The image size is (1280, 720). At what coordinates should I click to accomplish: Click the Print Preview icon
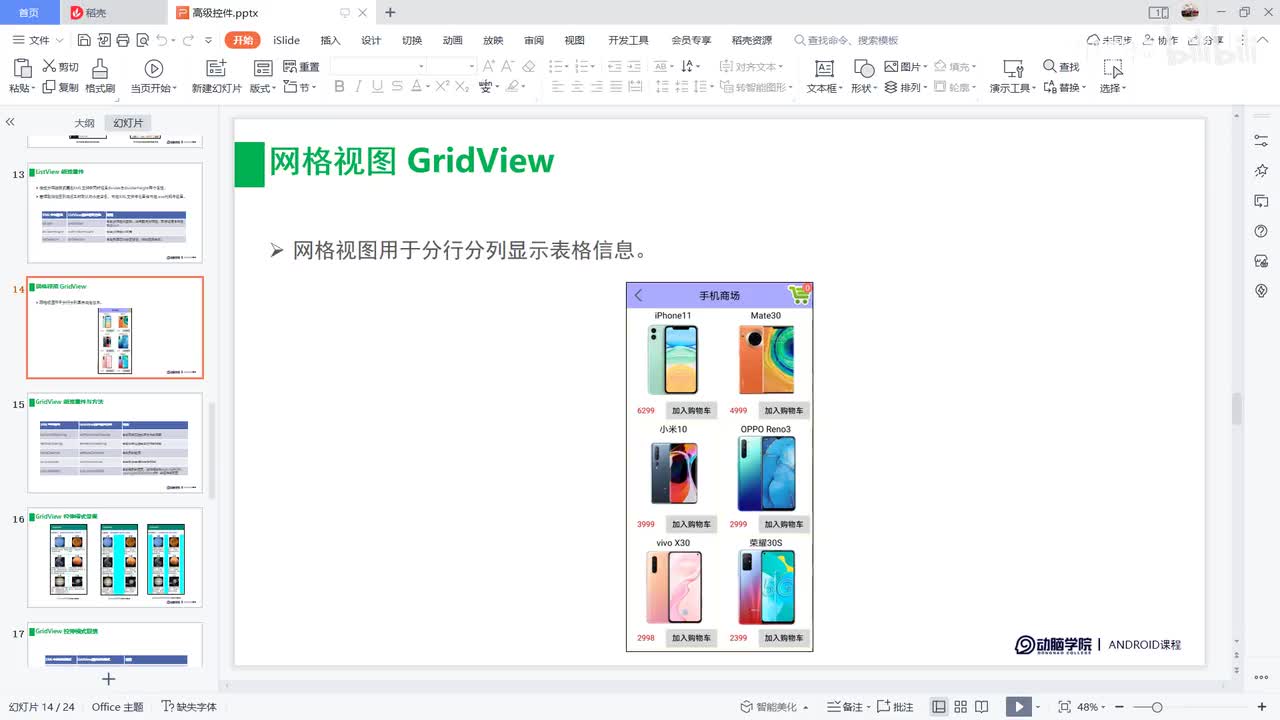coord(141,40)
